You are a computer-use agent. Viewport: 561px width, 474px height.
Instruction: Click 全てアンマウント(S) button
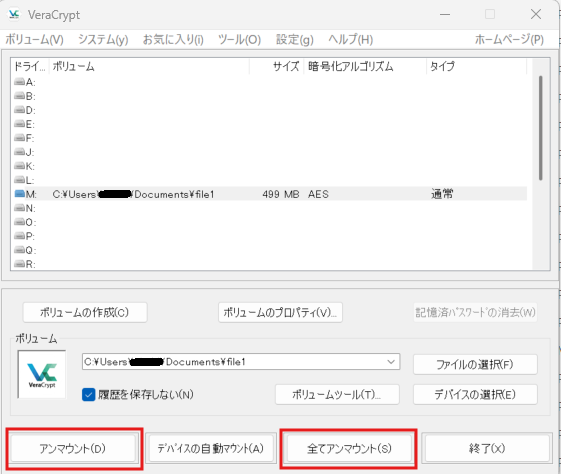[349, 448]
